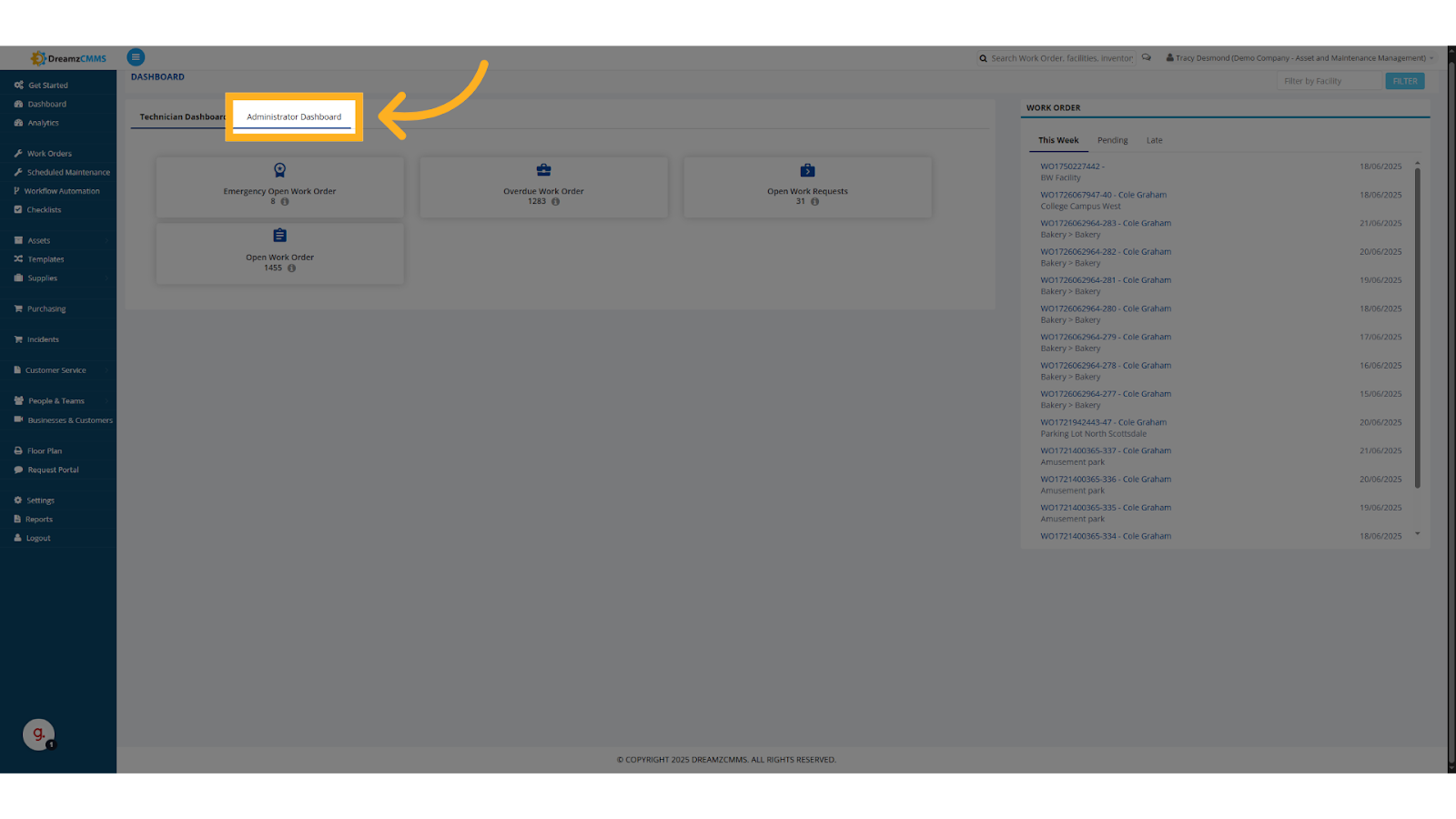Screen dimensions: 1456x819
Task: Click the Floor Plan printer icon
Action: point(18,450)
